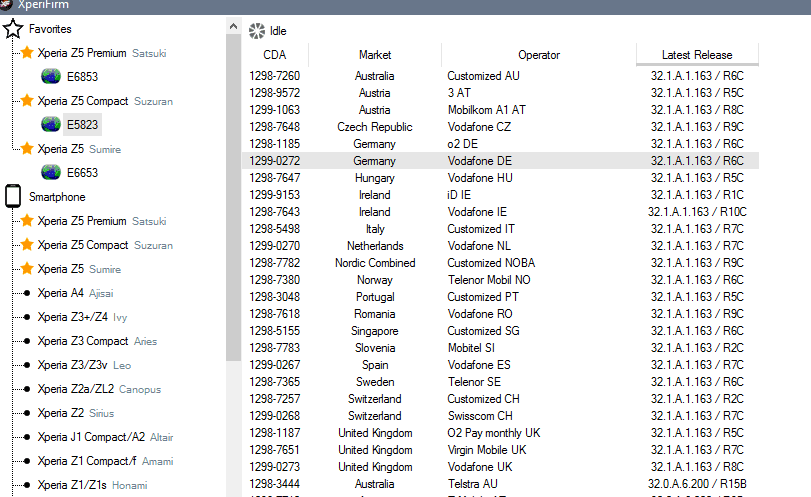Click the star next to Favorites Xperia Z5 Sumire

click(27, 149)
